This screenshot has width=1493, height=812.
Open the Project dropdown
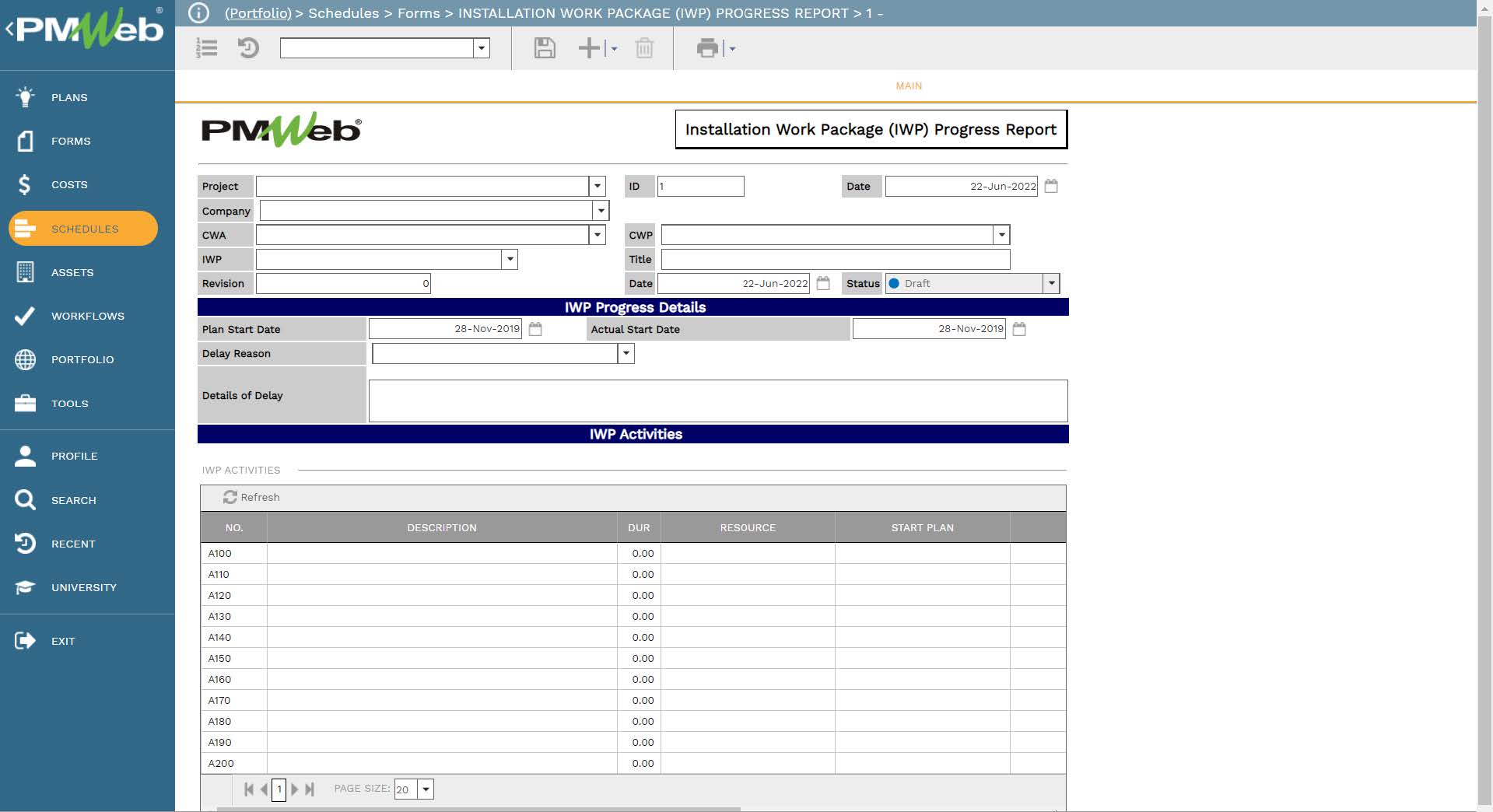[x=597, y=186]
